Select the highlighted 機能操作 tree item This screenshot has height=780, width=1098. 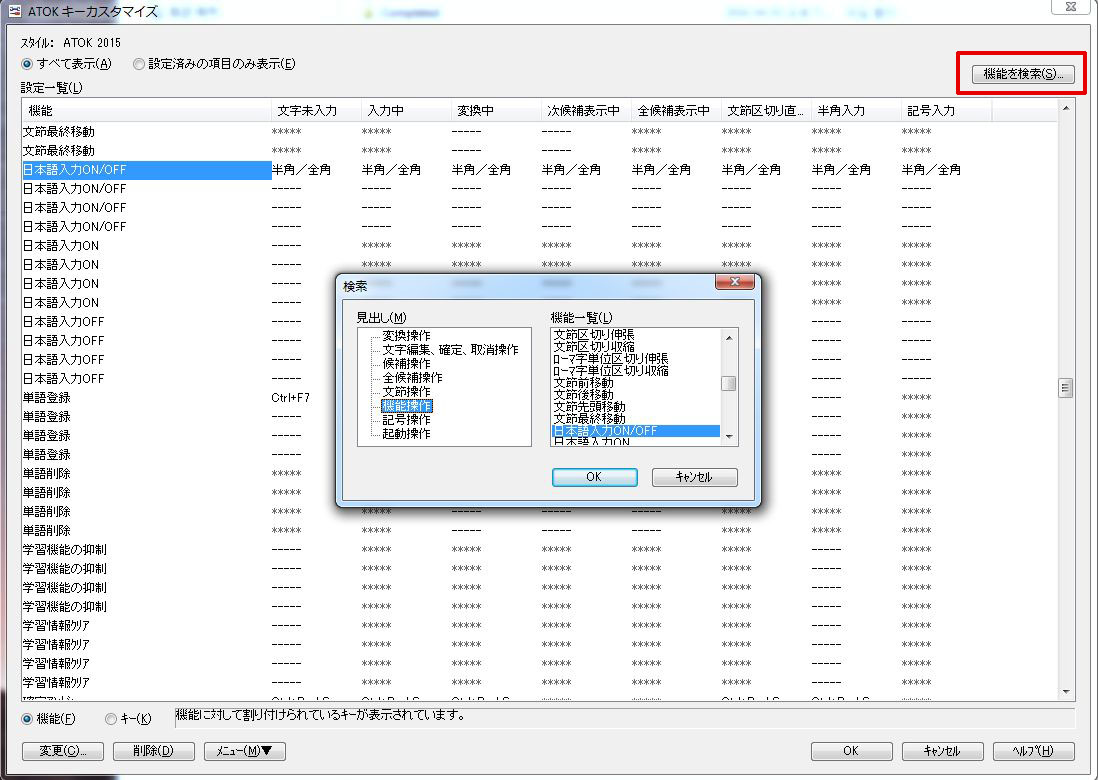coord(407,405)
